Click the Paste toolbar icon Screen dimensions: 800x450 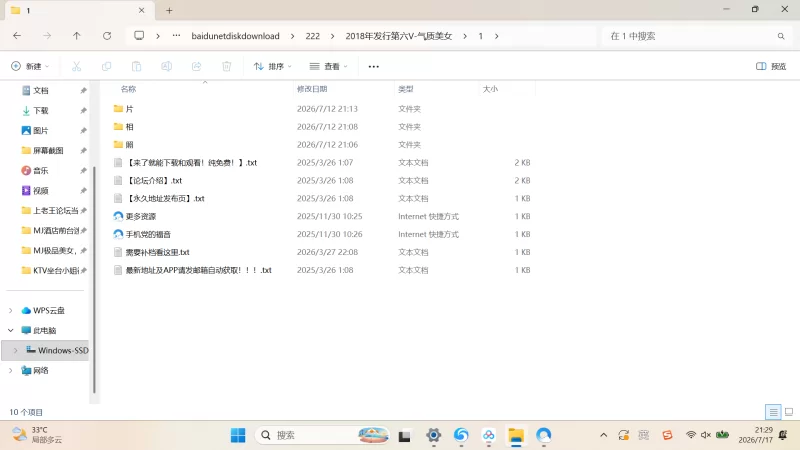136,66
